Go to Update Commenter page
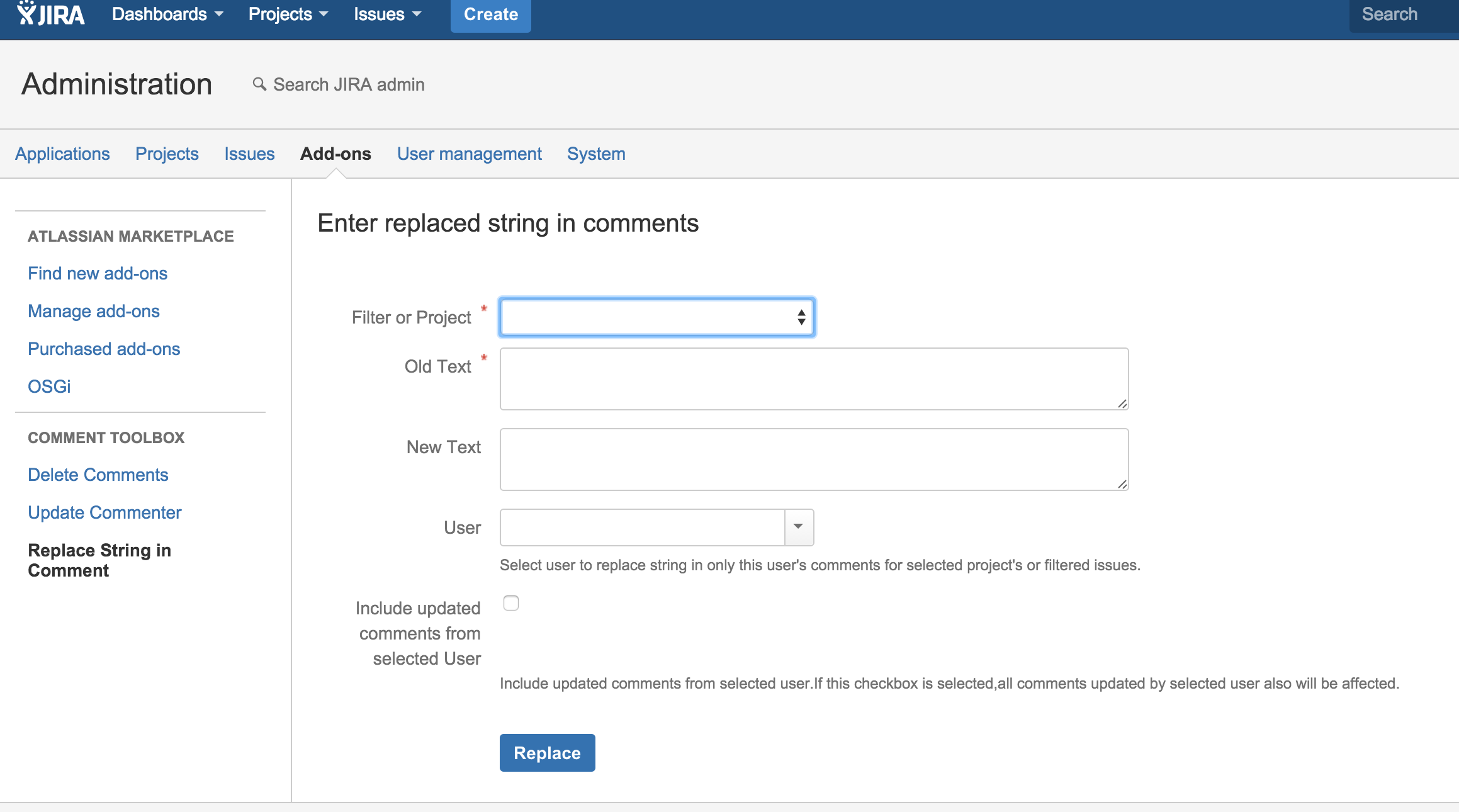This screenshot has width=1459, height=812. tap(104, 512)
